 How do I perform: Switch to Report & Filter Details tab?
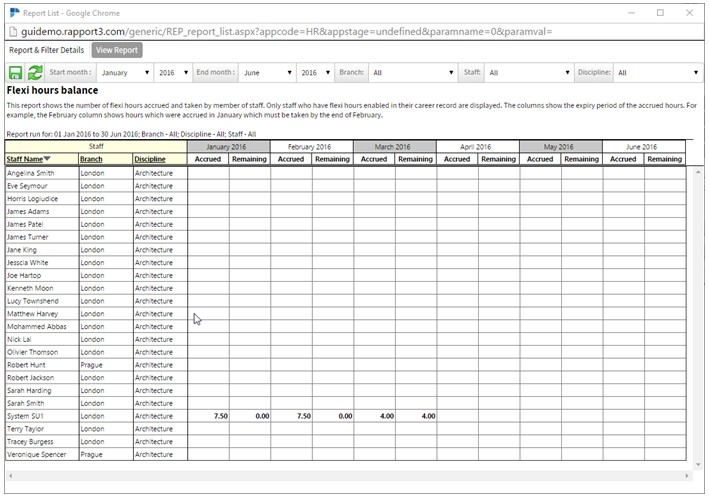[x=47, y=50]
